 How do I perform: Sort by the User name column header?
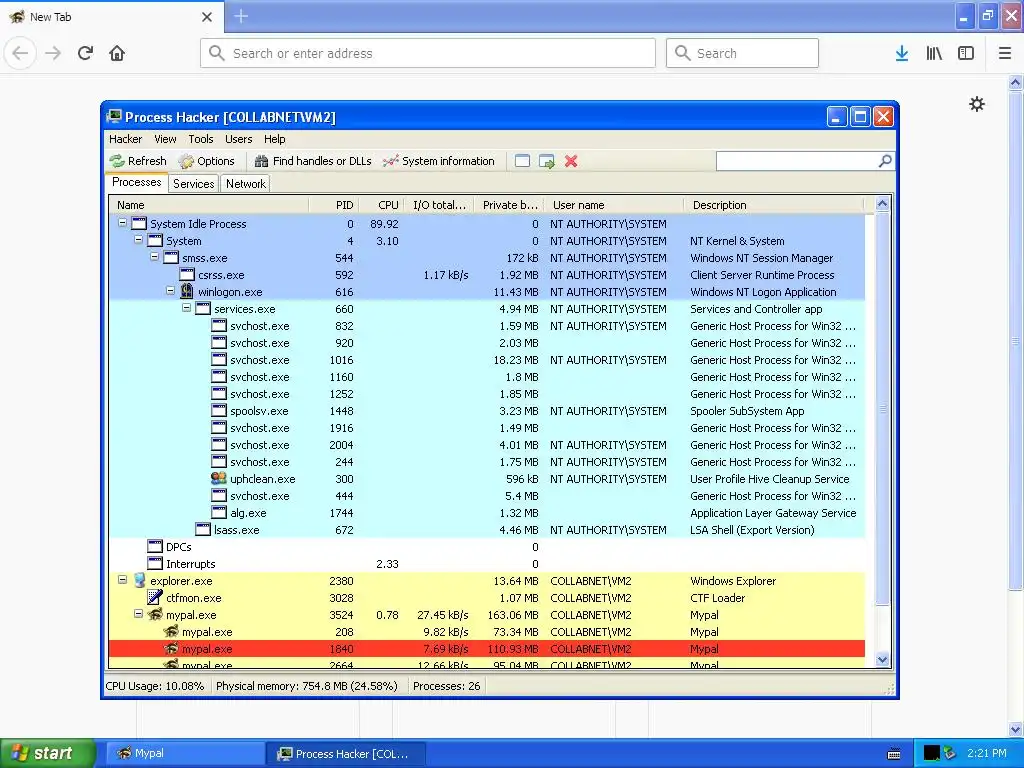[614, 205]
